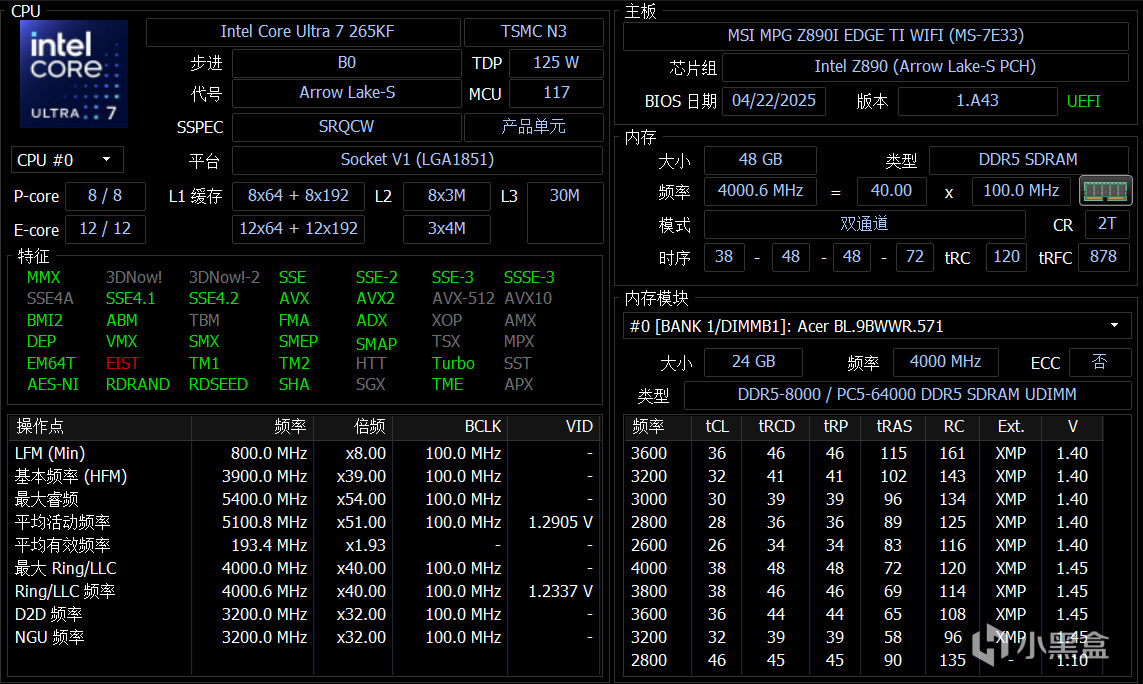Click the CR value 2T
1143x684 pixels.
[x=1107, y=224]
